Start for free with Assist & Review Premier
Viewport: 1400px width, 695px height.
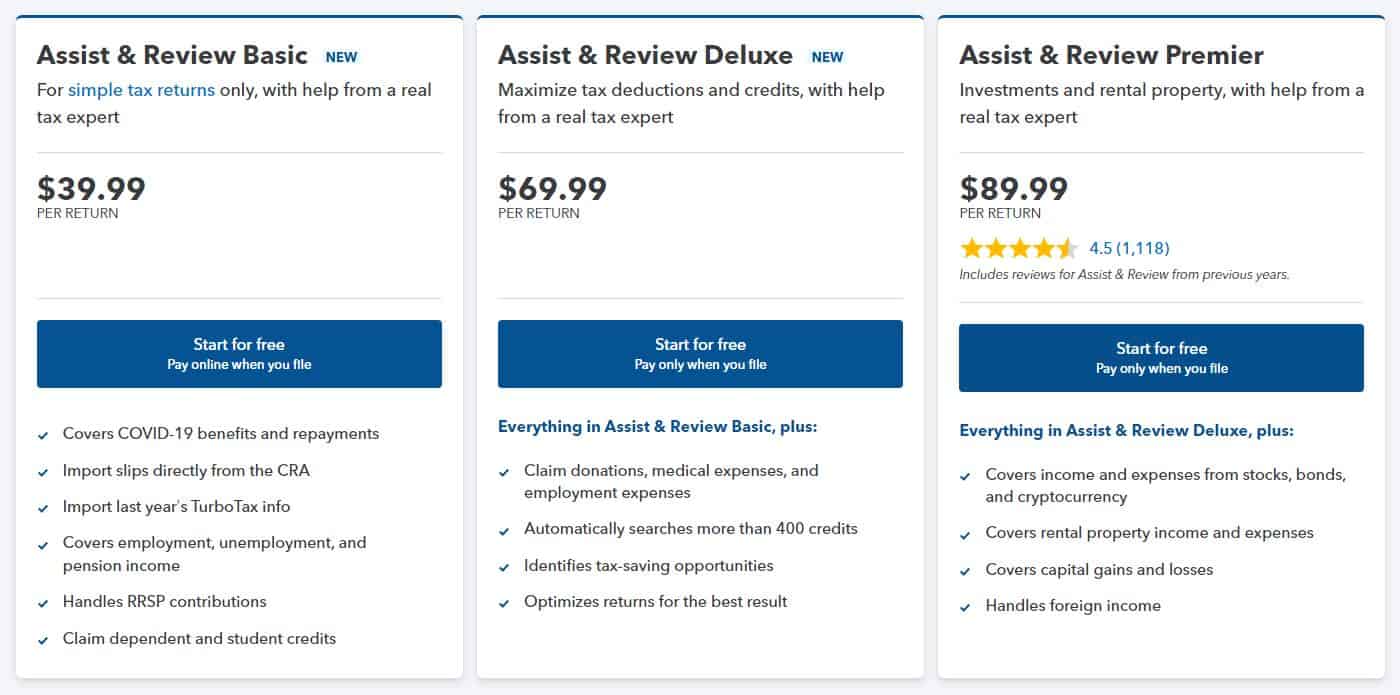1161,358
